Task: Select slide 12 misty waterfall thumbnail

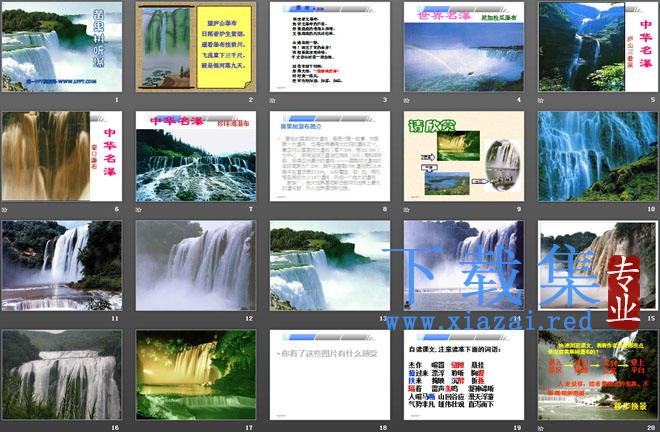Action: coord(196,266)
